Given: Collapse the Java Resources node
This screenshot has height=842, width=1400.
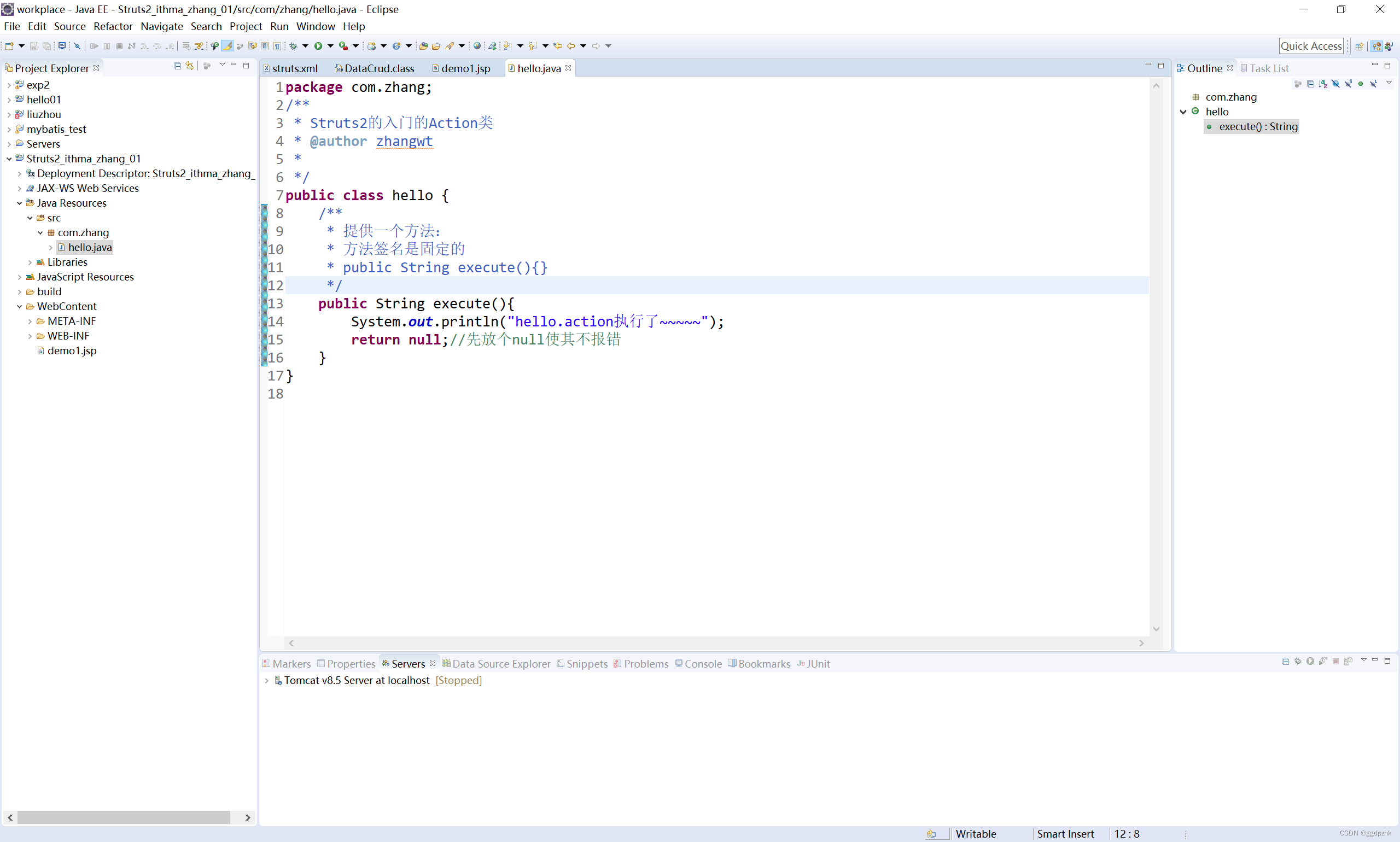Looking at the screenshot, I should tap(19, 203).
